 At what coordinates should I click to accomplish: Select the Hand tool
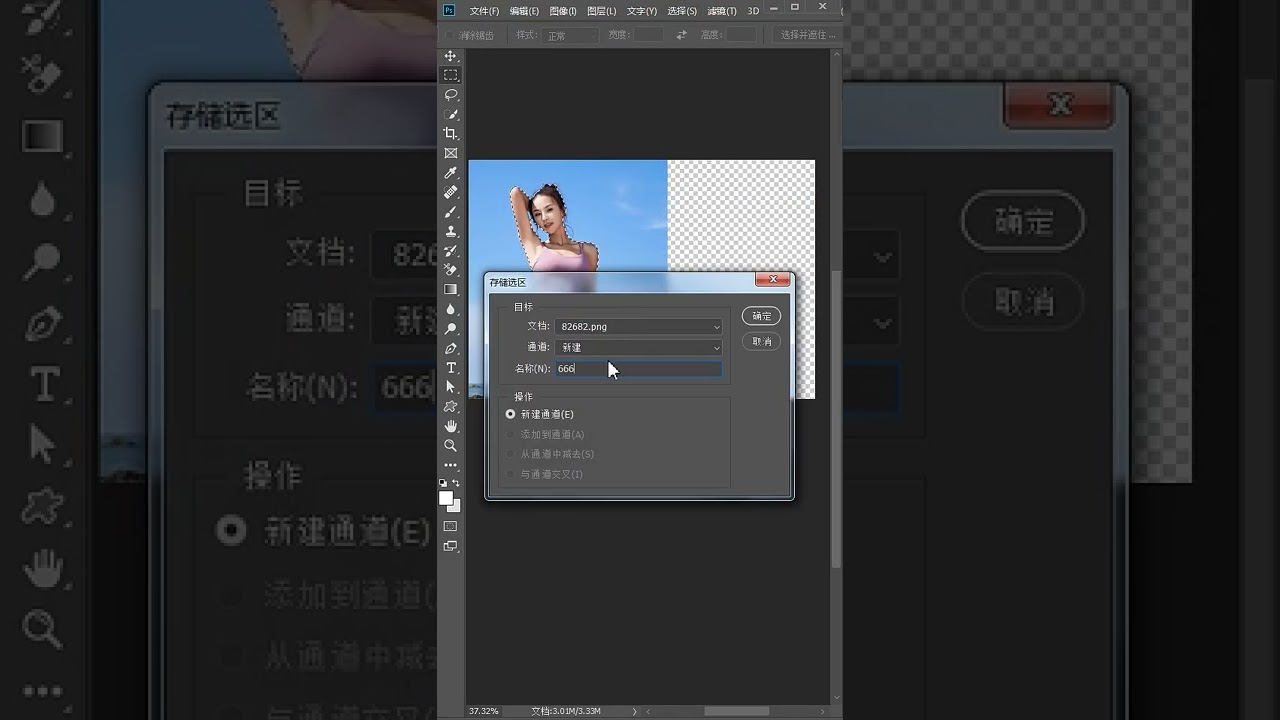[x=451, y=426]
